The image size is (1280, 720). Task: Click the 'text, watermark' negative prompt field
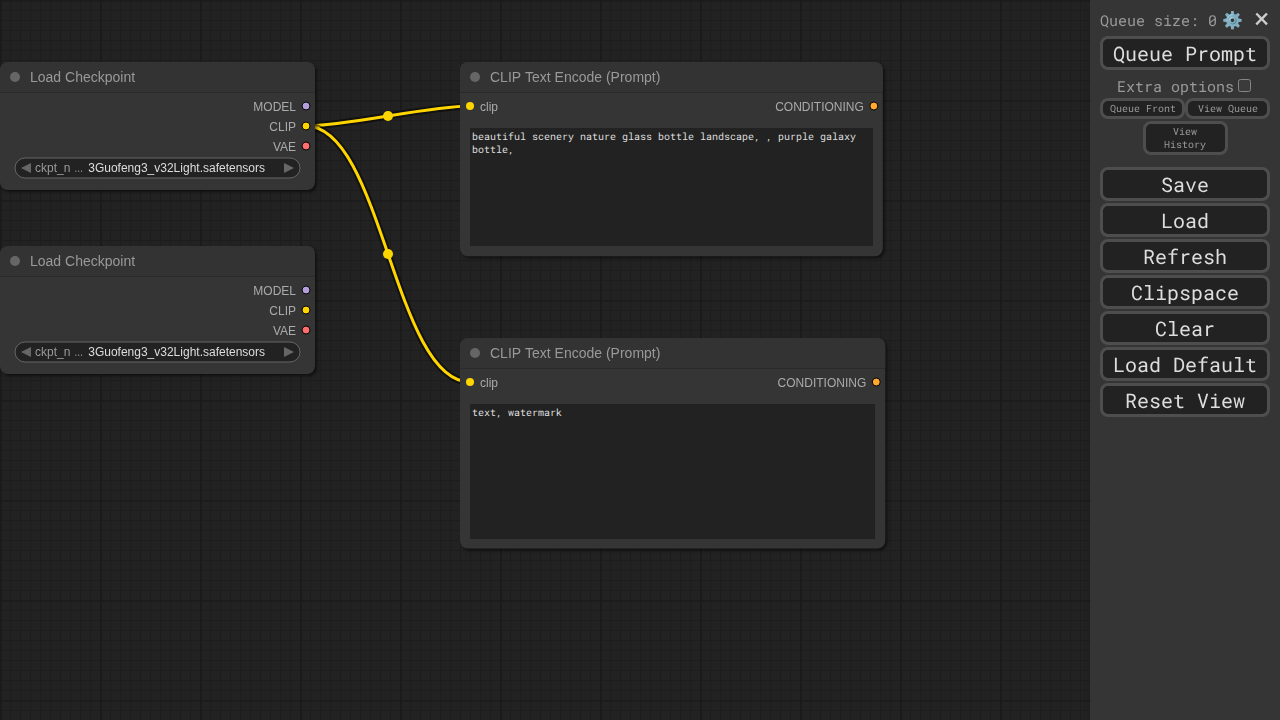click(x=672, y=470)
